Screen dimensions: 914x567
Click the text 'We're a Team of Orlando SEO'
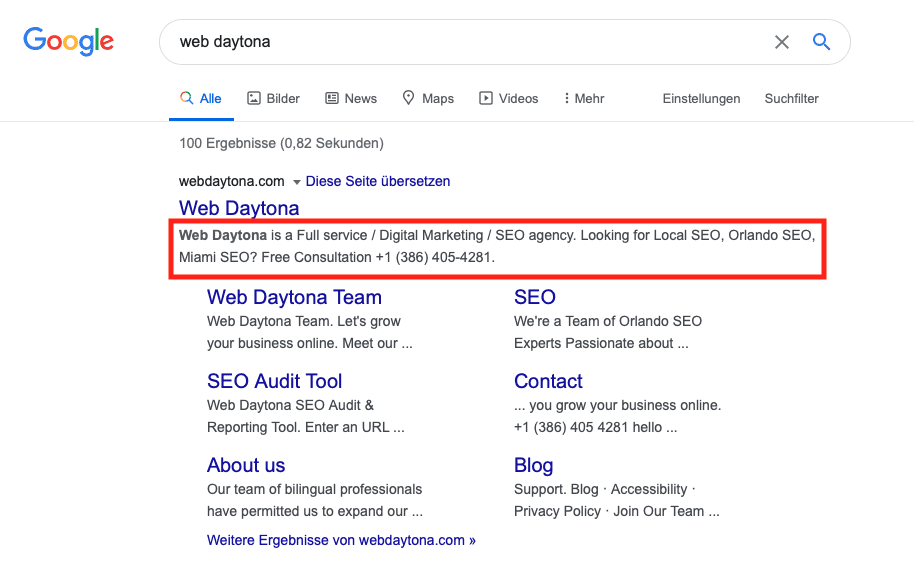[608, 321]
